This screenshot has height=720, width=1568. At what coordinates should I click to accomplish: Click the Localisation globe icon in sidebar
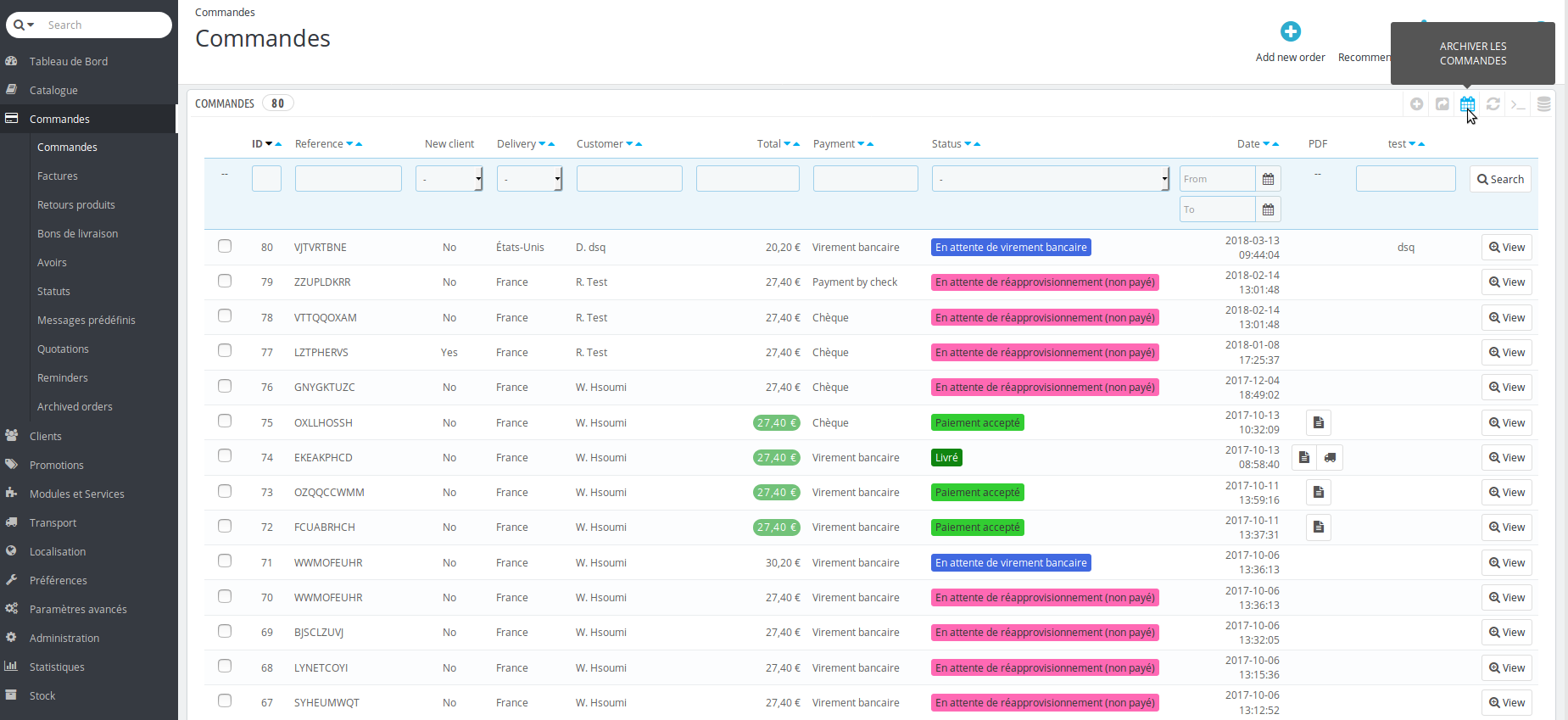(11, 550)
